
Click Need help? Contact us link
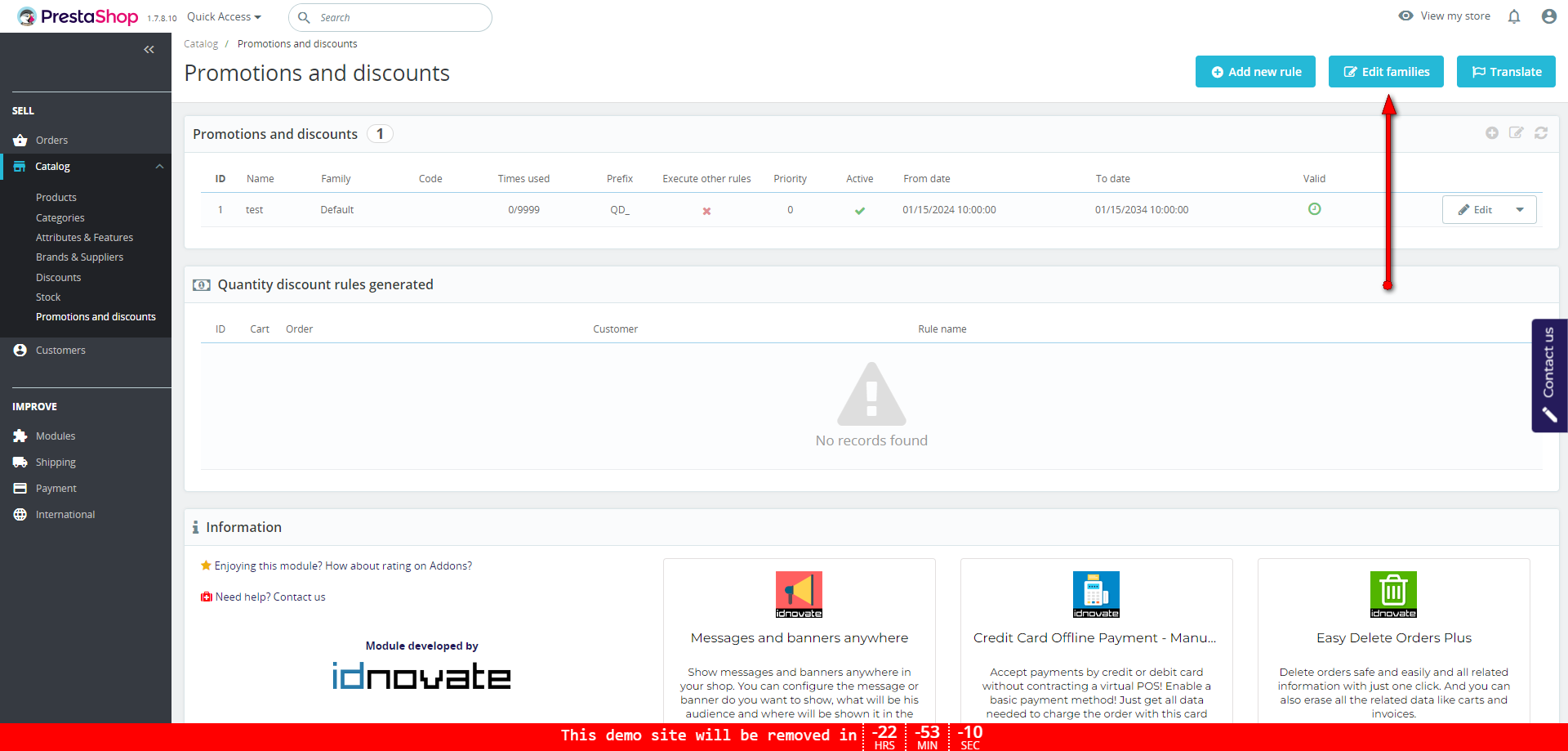pyautogui.click(x=270, y=597)
